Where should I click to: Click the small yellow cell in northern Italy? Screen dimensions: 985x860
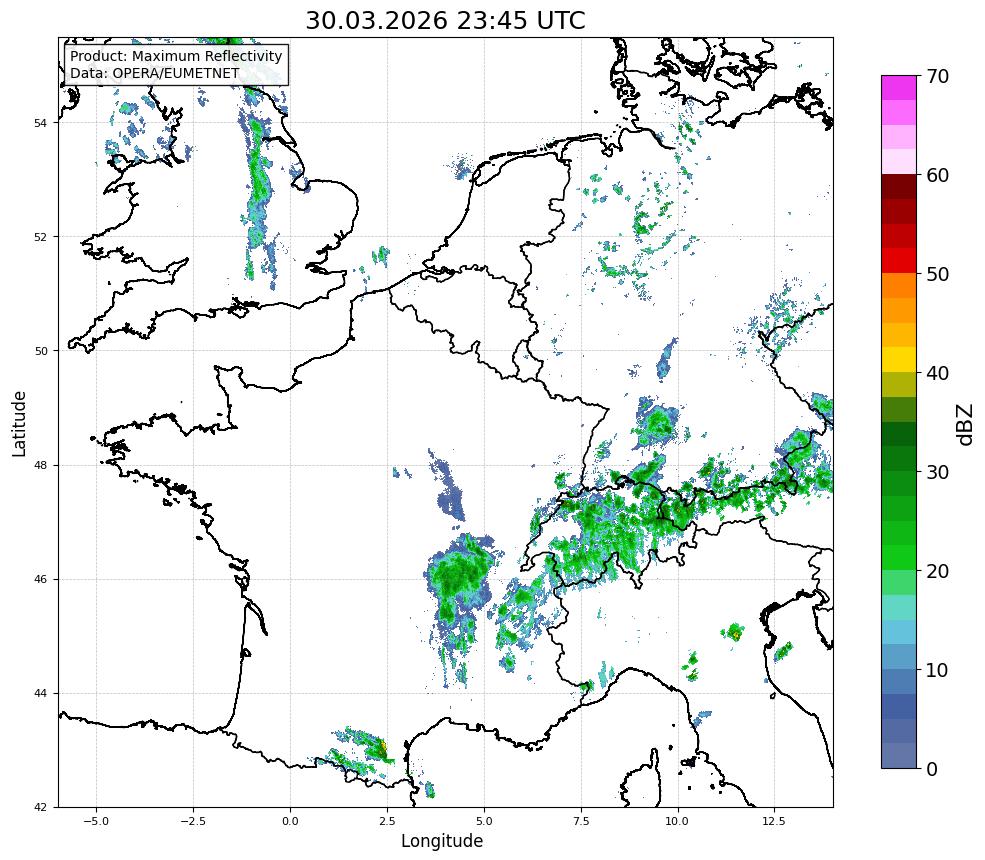pos(733,633)
